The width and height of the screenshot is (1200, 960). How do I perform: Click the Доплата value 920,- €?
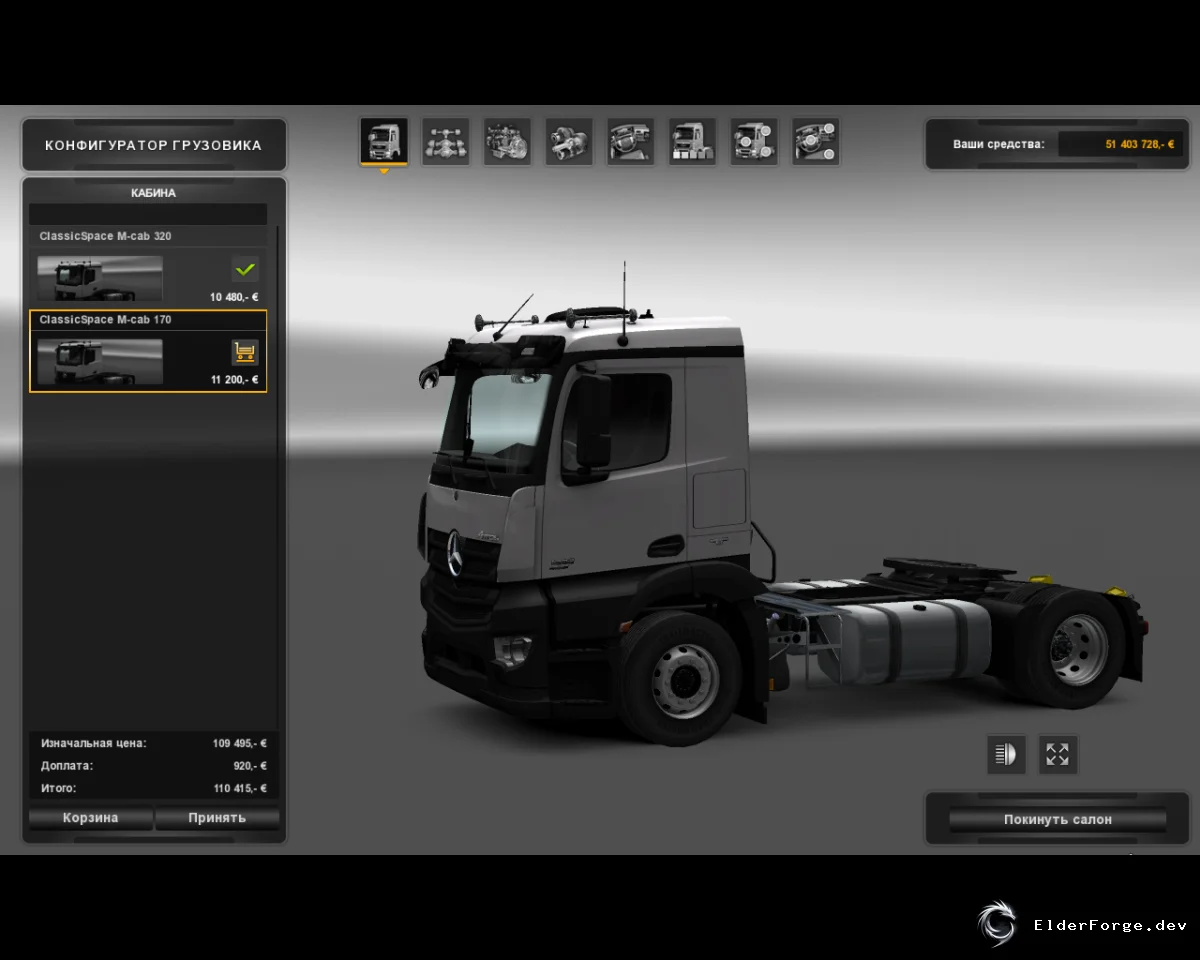pos(250,766)
